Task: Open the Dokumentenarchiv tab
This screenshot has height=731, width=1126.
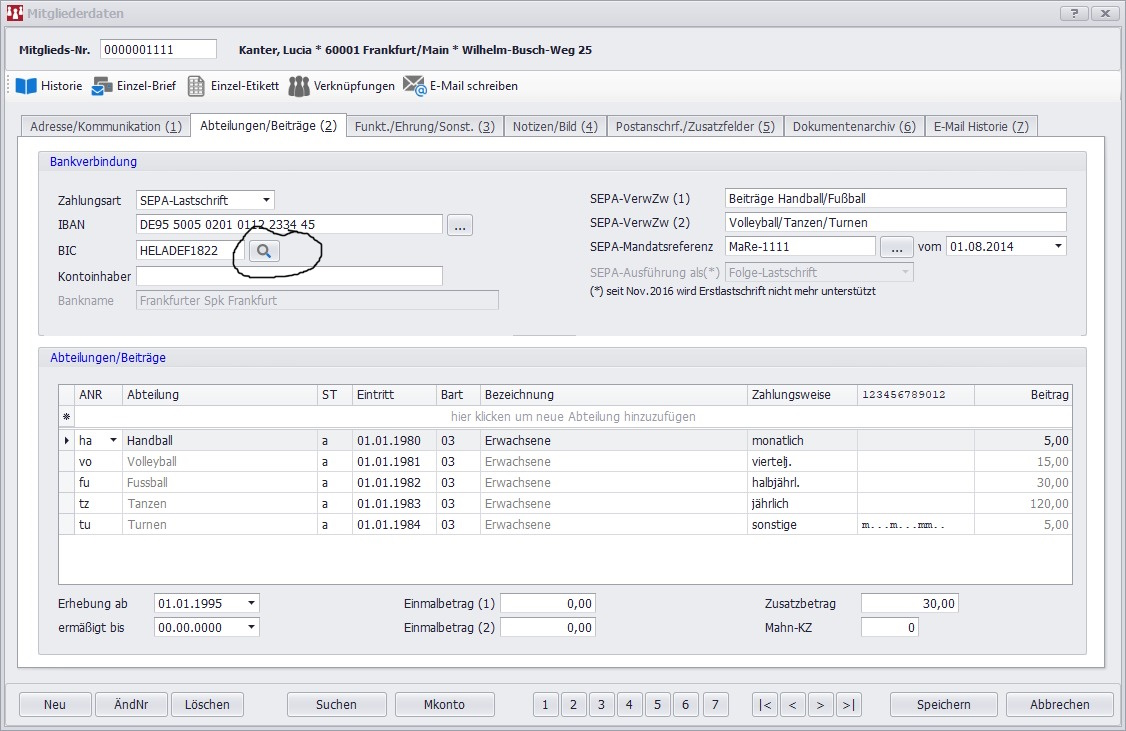Action: coord(853,126)
